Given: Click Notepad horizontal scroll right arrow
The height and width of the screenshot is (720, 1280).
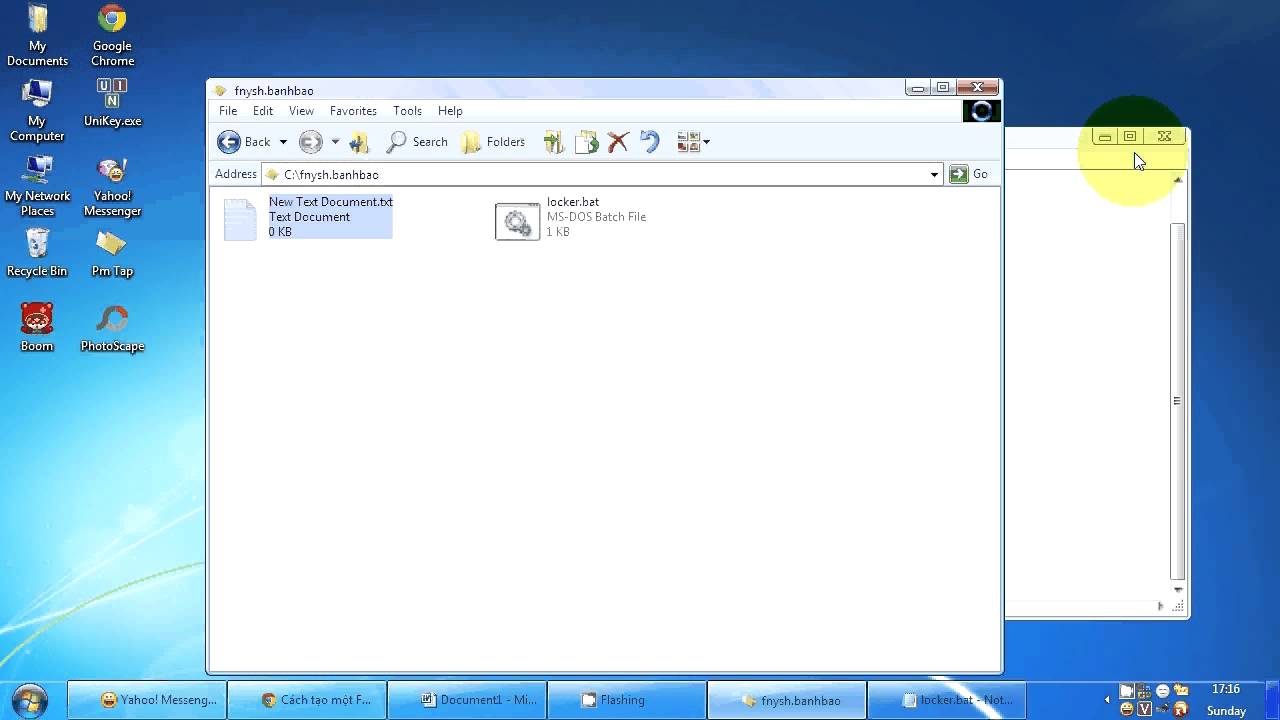Looking at the screenshot, I should [1160, 606].
